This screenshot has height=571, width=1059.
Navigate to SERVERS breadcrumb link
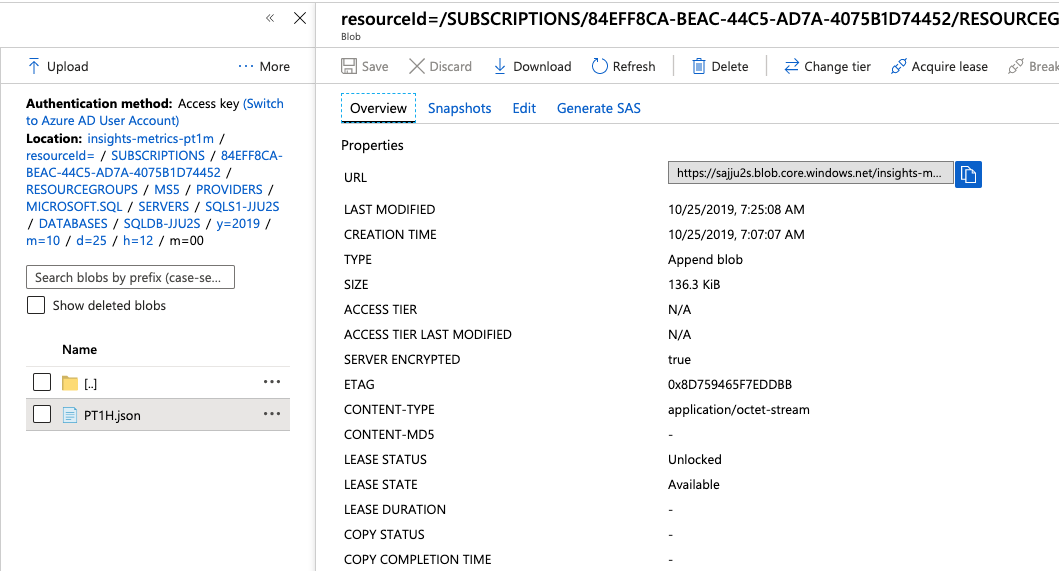coord(163,206)
